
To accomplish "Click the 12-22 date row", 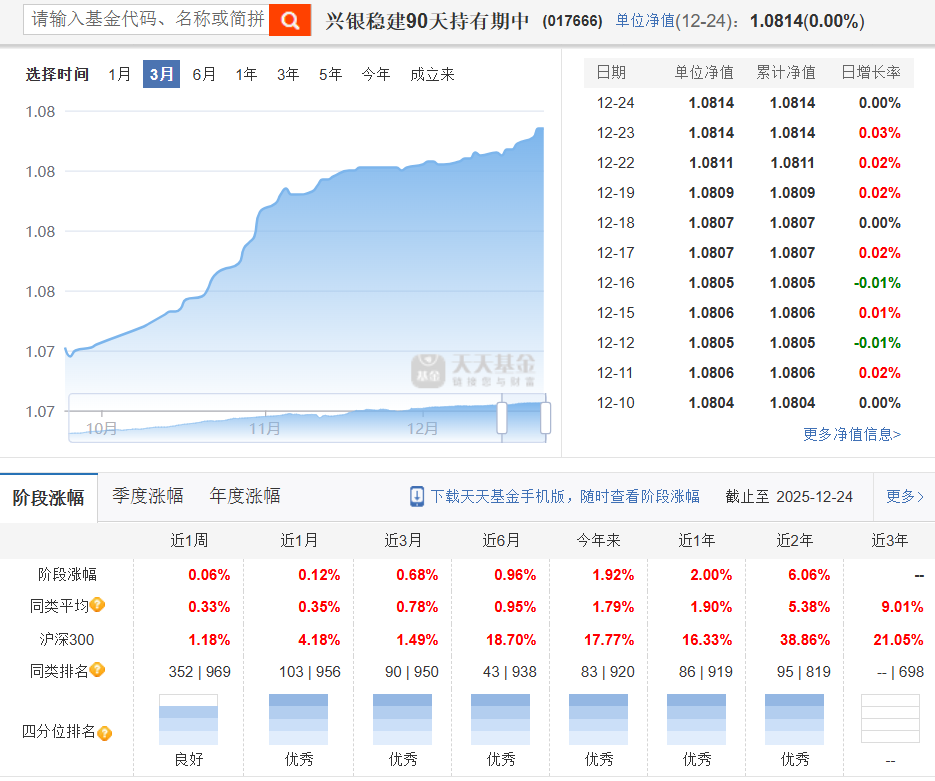I will click(x=748, y=163).
